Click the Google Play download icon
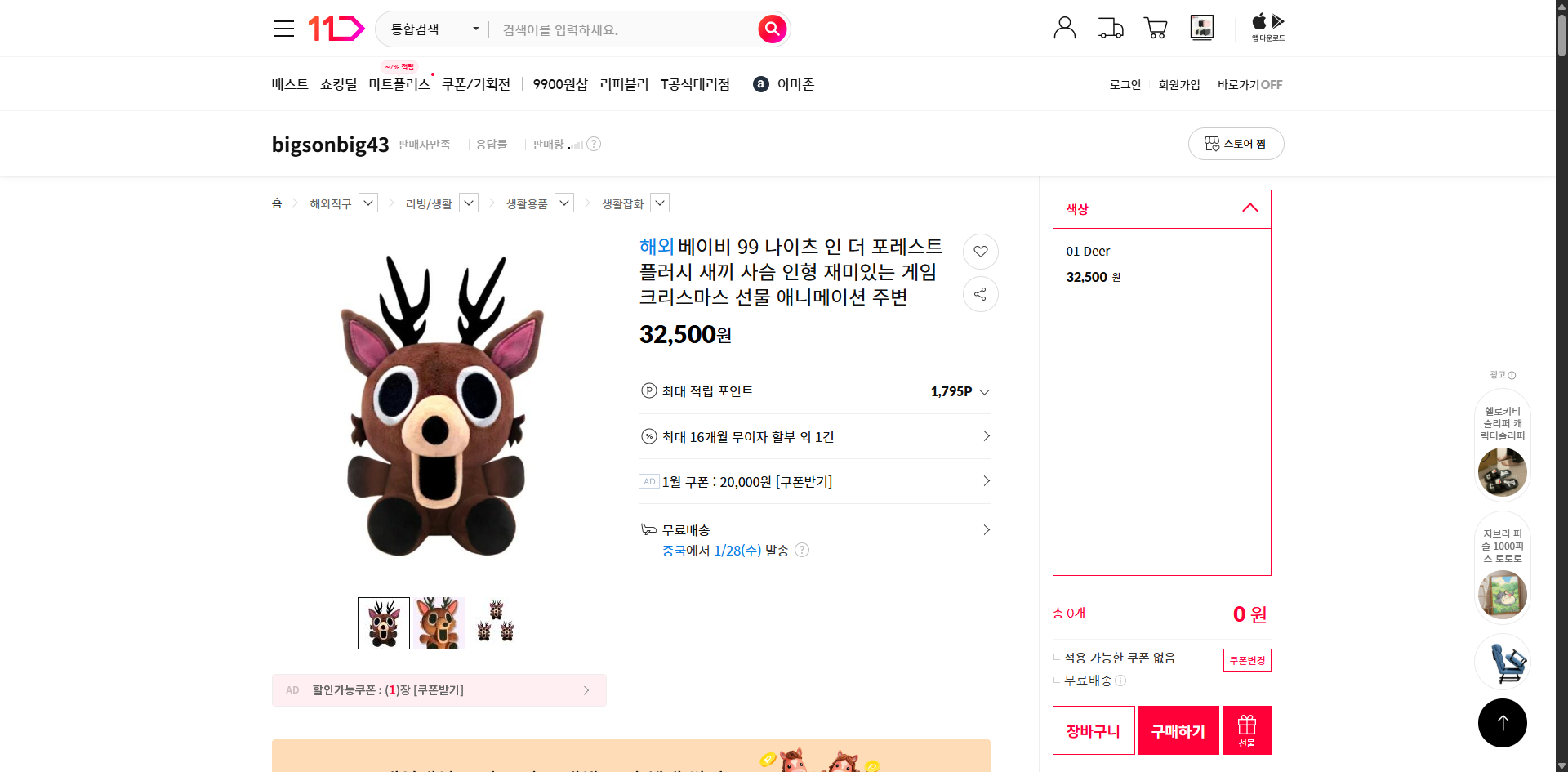 point(1278,20)
